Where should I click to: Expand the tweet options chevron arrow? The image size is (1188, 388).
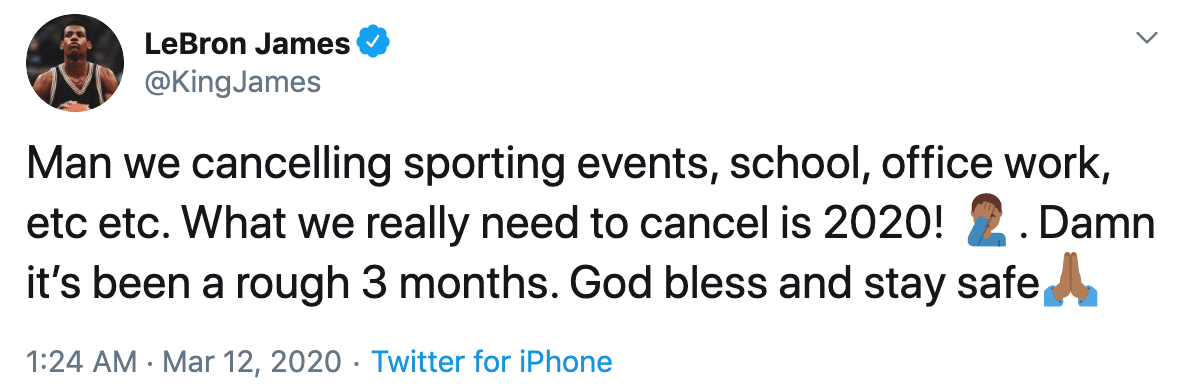coord(1148,37)
